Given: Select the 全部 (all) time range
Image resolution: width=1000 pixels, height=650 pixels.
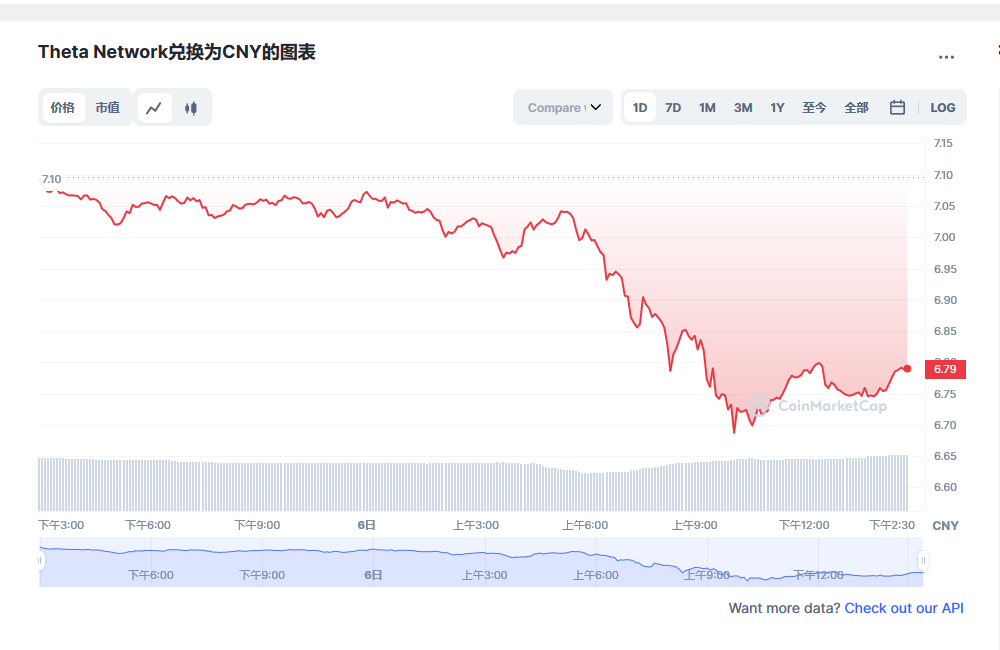Looking at the screenshot, I should [x=857, y=107].
